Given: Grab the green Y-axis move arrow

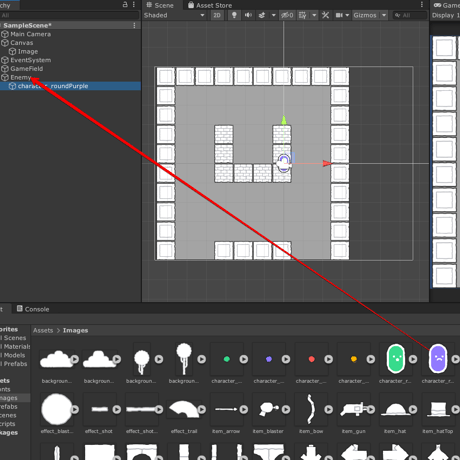Looking at the screenshot, I should coord(284,120).
